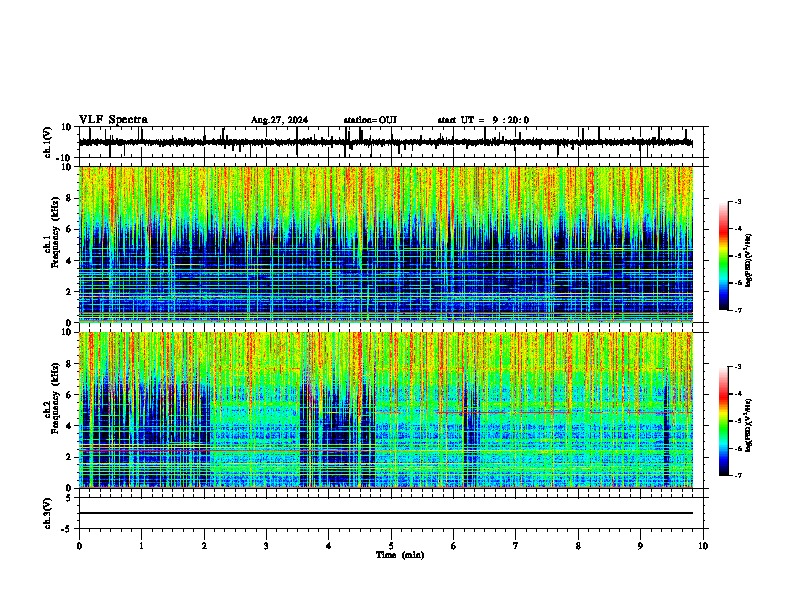Click the "6" kHz tick of ch.2 spectrogram

click(x=70, y=395)
